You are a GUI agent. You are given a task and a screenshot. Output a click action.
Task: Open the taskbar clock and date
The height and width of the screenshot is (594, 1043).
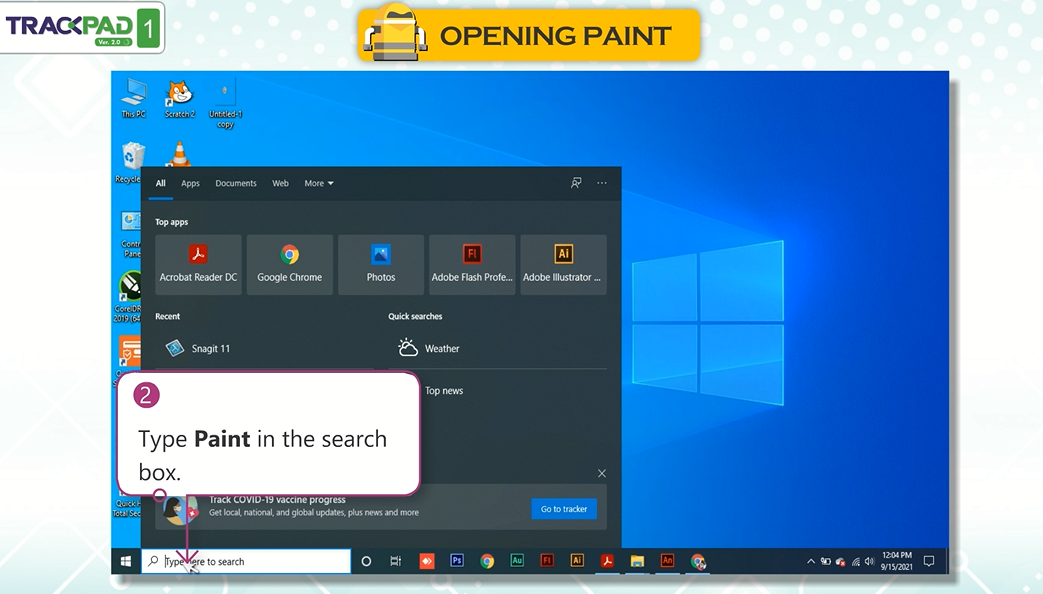pos(897,561)
